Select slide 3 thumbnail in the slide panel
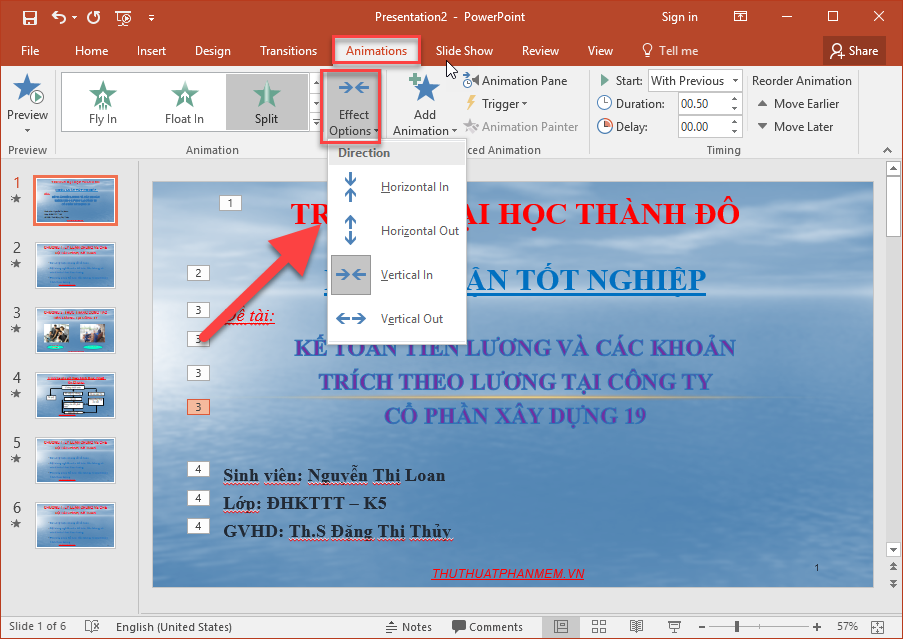 tap(75, 330)
